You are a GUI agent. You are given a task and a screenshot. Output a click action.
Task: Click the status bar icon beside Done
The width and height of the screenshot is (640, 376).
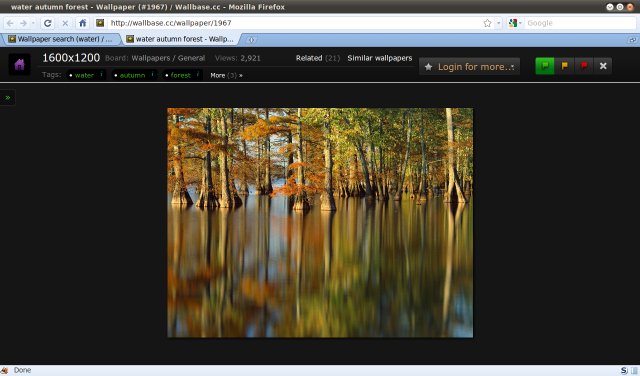click(x=4, y=370)
